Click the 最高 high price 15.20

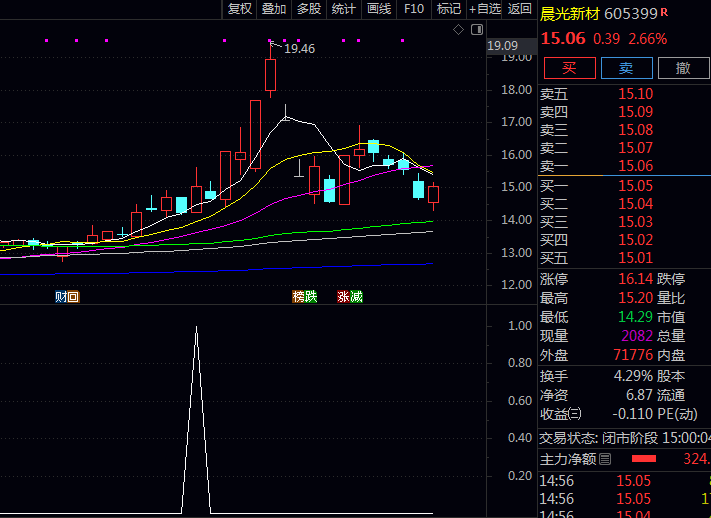[x=636, y=298]
